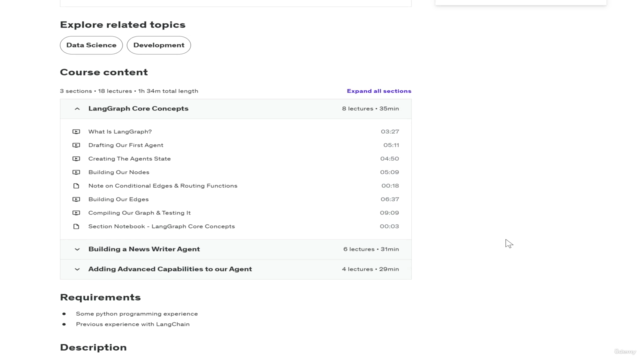This screenshot has width=640, height=360.
Task: Click the video icon beside Compiling Our Graph & Testing It
Action: click(x=76, y=213)
